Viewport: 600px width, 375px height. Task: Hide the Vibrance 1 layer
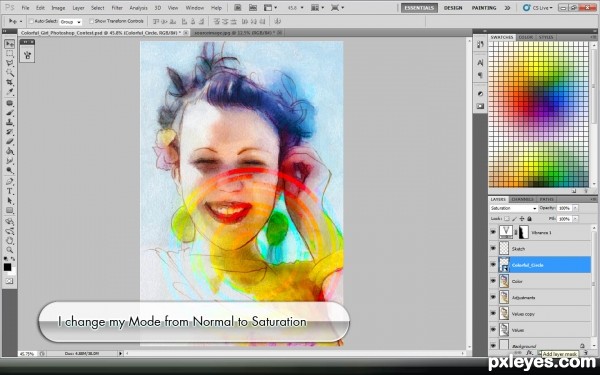pos(493,232)
